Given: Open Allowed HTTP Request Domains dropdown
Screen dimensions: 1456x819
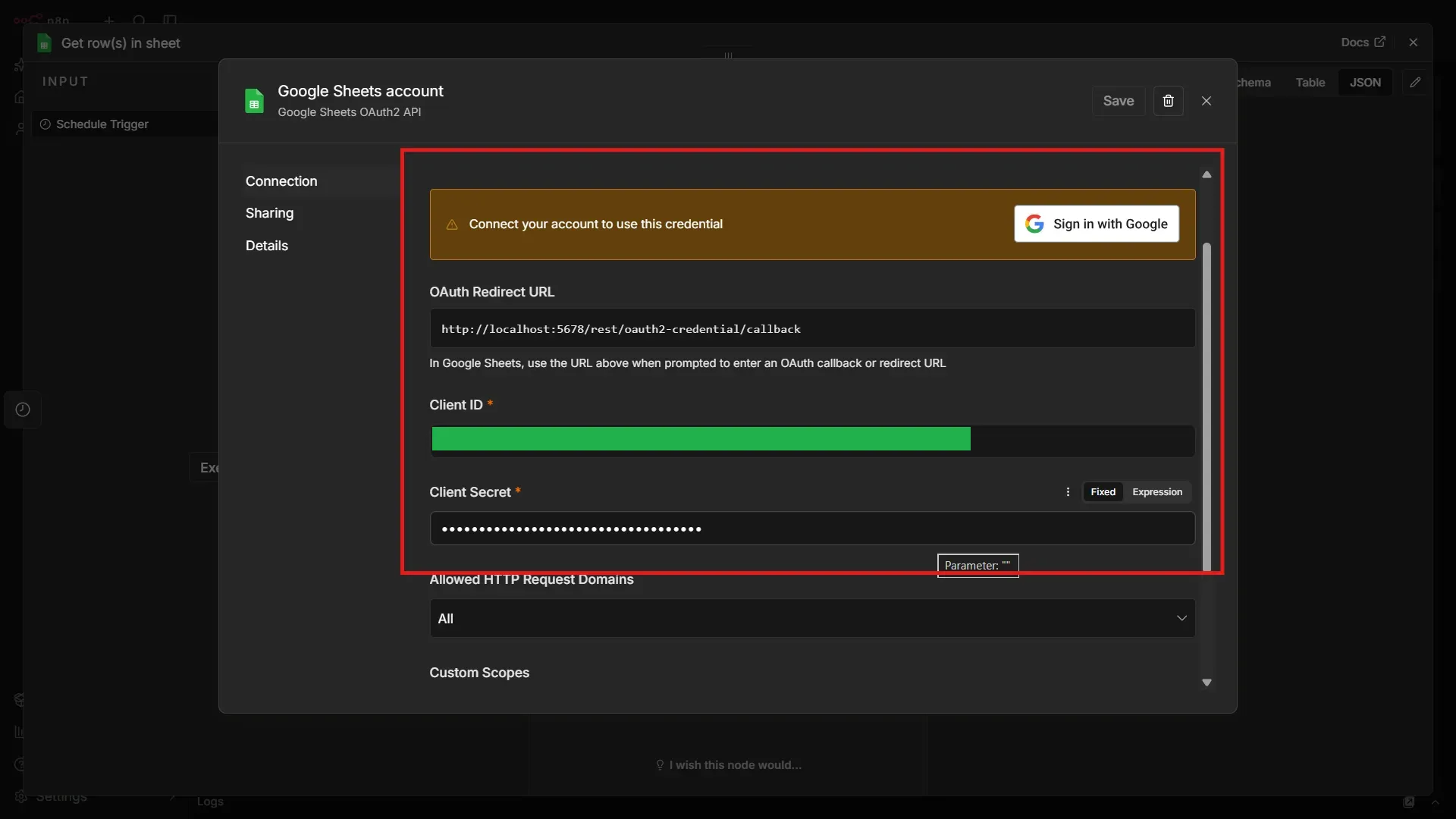Looking at the screenshot, I should coord(812,619).
